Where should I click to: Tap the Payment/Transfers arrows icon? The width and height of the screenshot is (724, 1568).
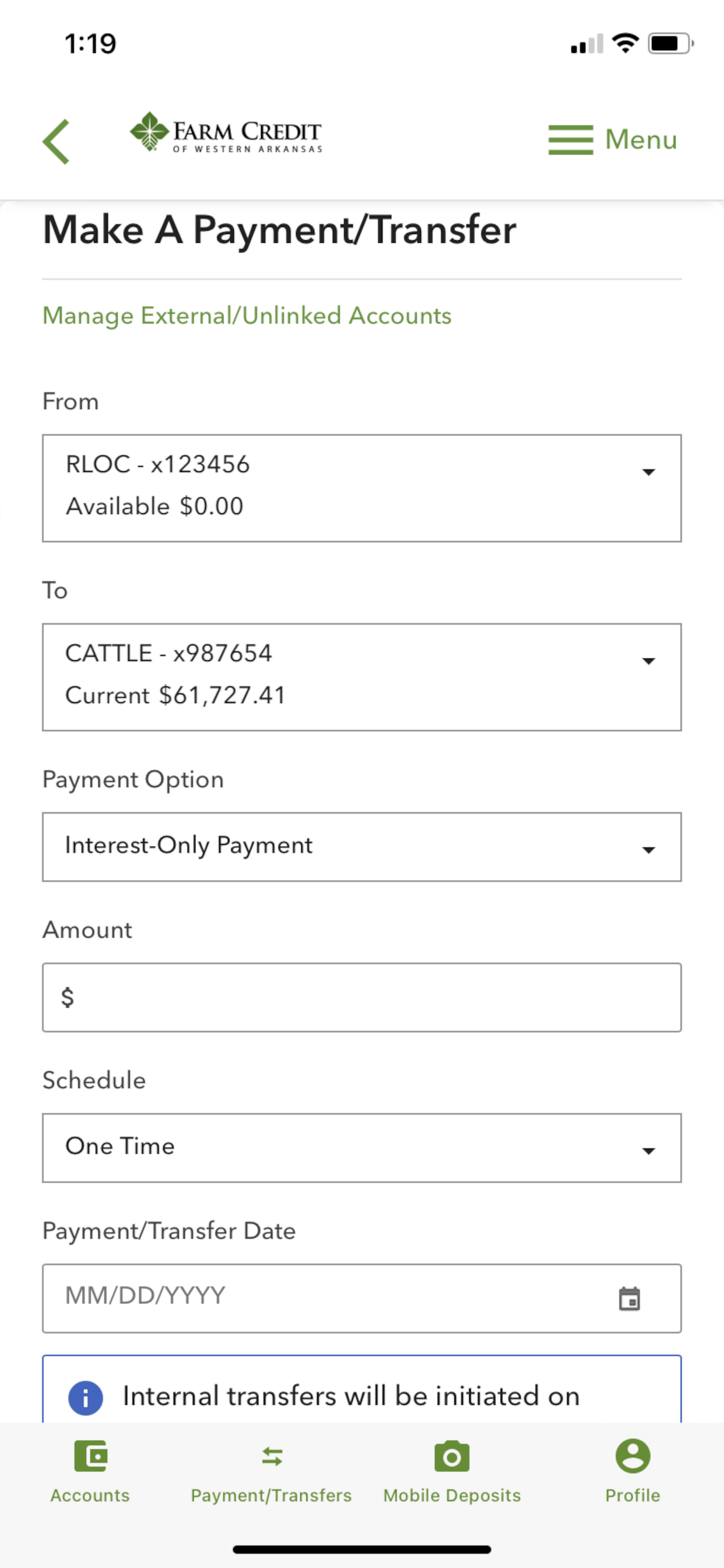(x=272, y=1457)
